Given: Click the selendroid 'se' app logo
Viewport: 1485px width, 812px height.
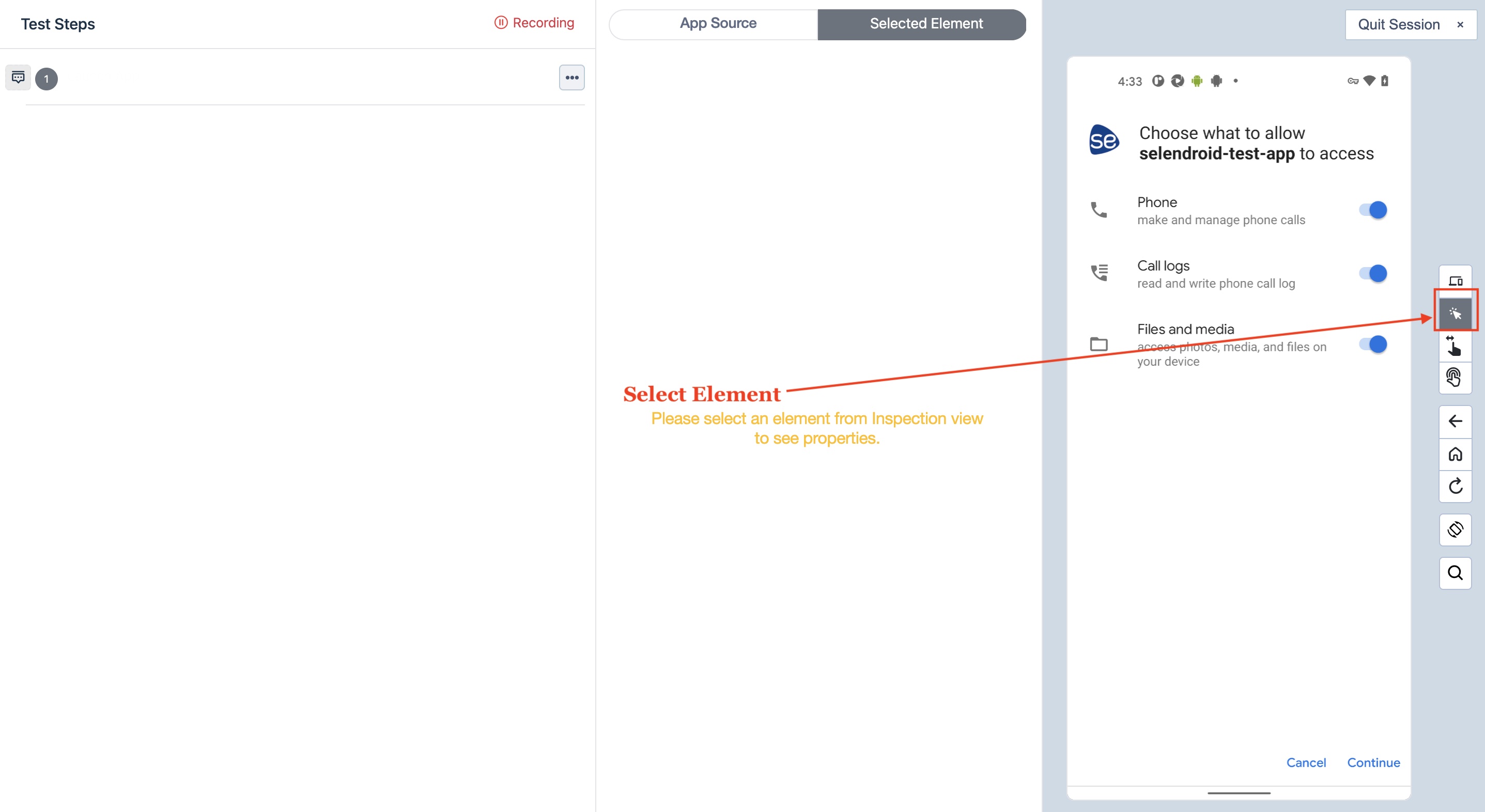Looking at the screenshot, I should 1103,140.
